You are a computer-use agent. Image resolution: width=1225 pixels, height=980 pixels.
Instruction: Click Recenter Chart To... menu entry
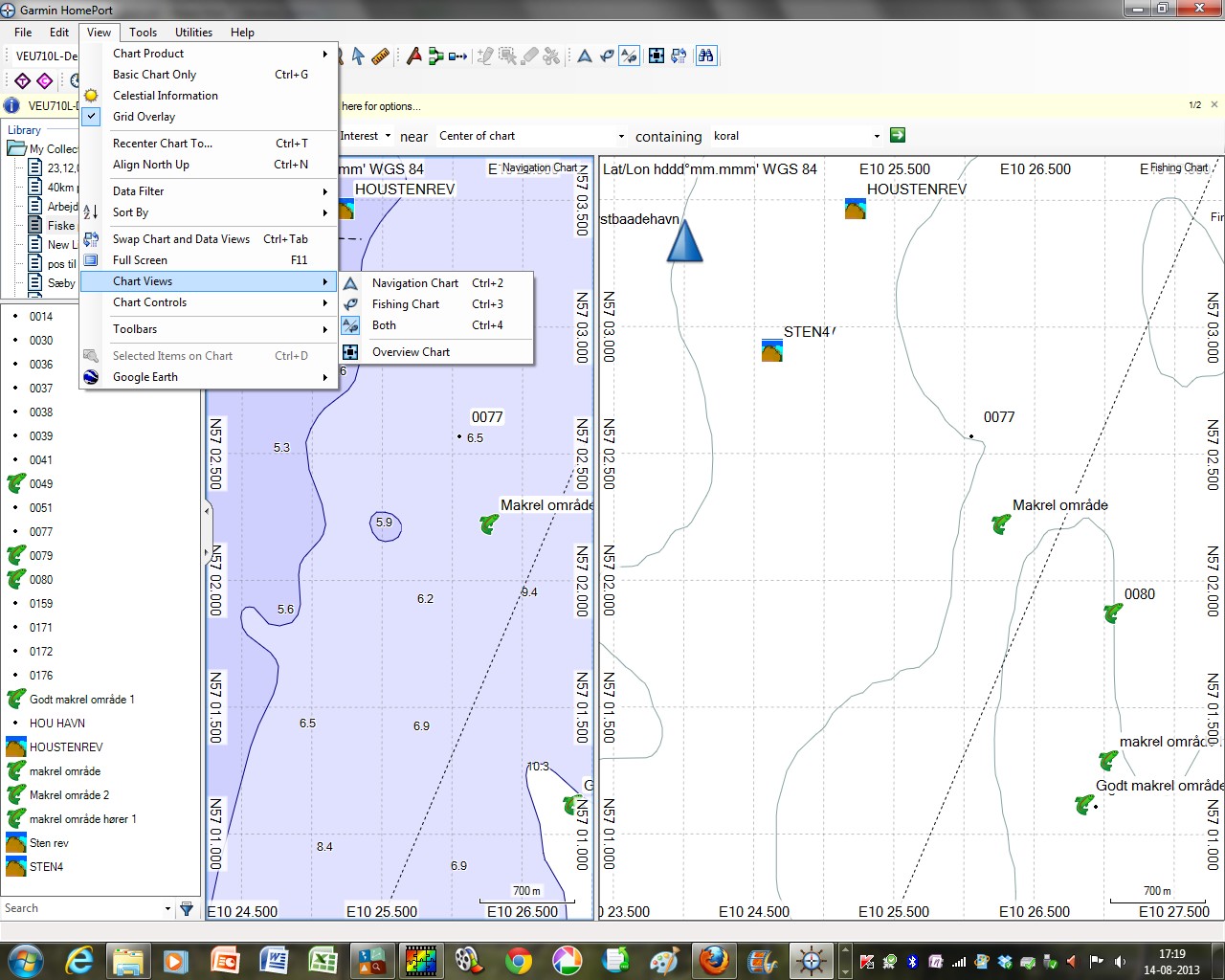(210, 144)
